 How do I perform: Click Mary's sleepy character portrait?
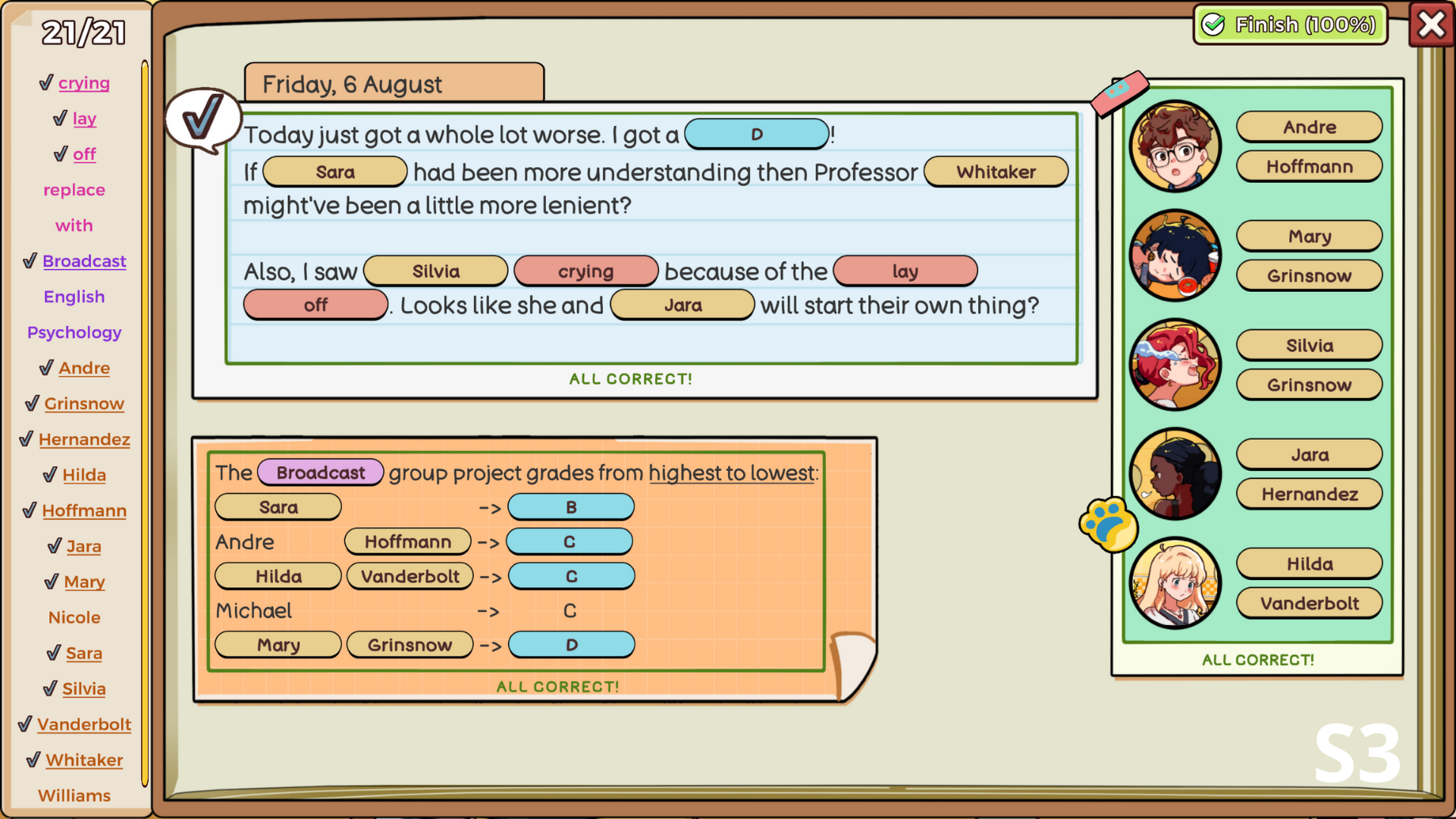click(x=1175, y=256)
